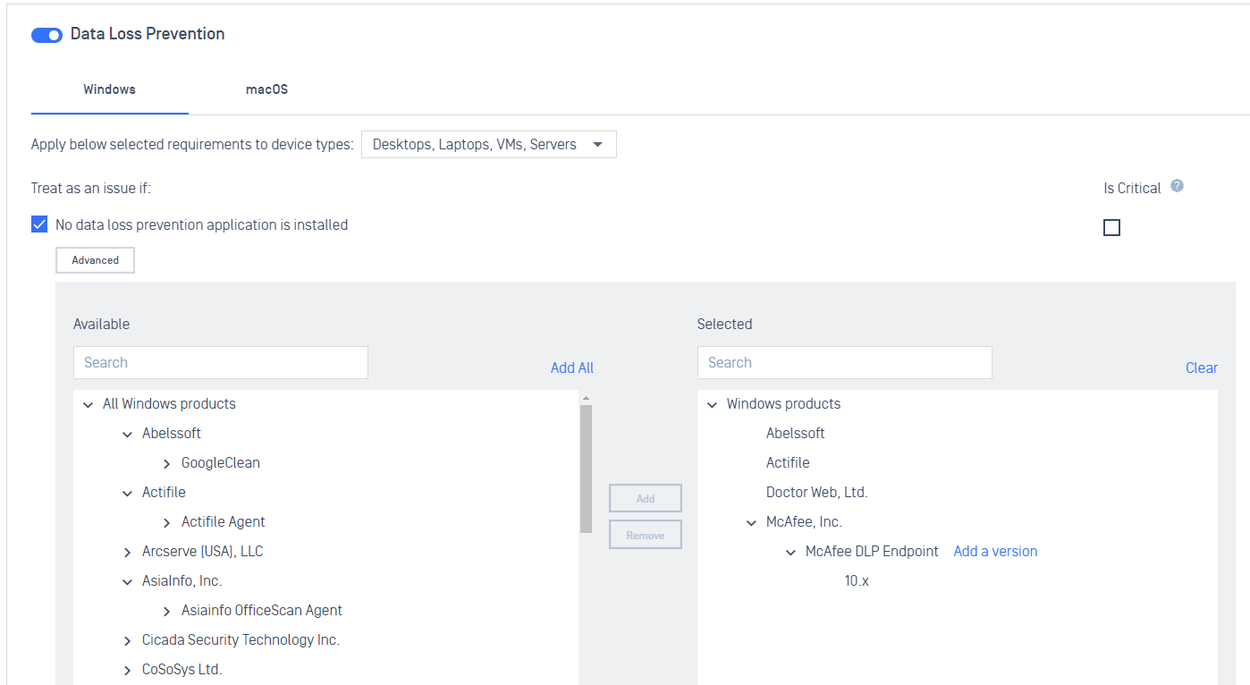Screen dimensions: 1250x685
Task: Click the Available search field
Action: [221, 362]
